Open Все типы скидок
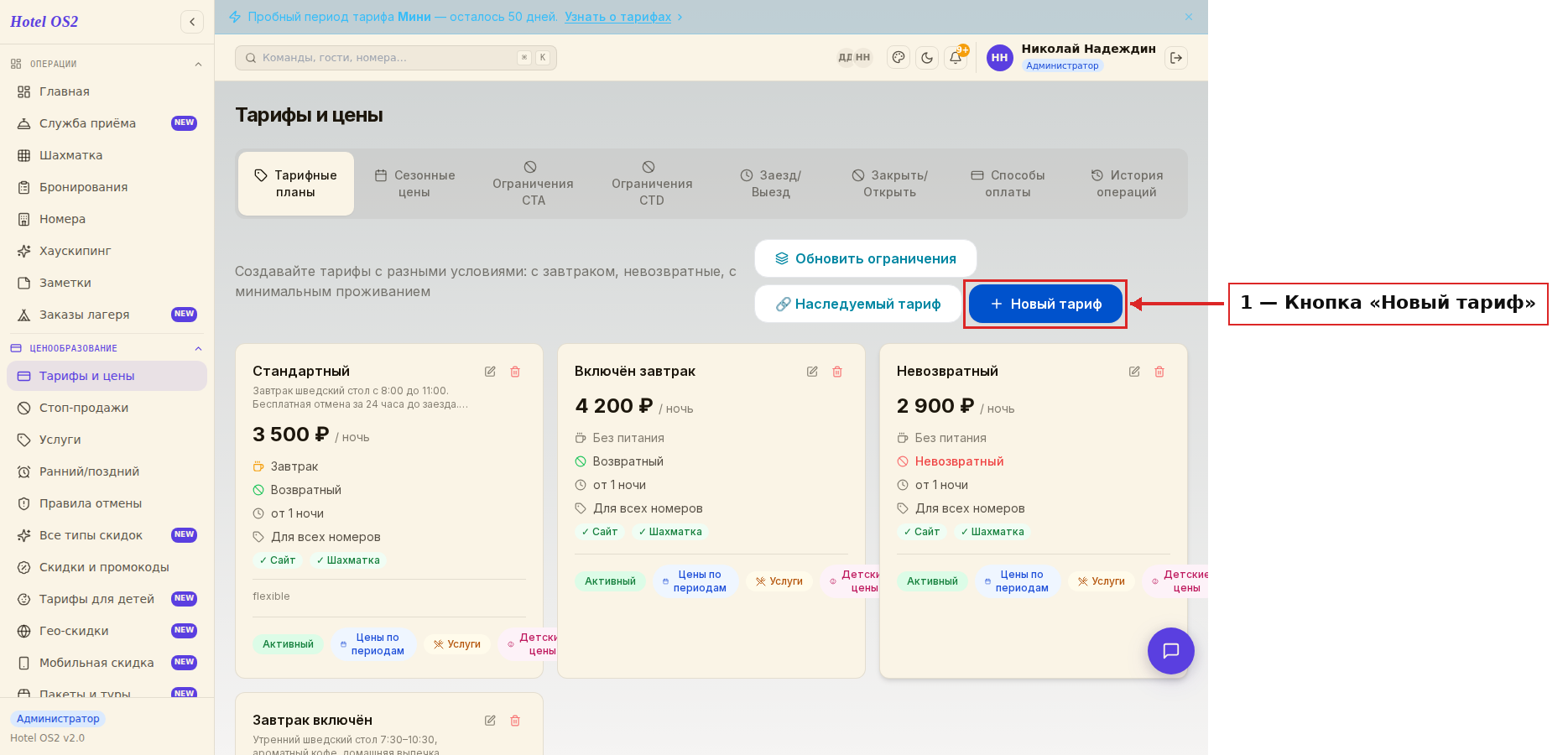Image resolution: width=1568 pixels, height=755 pixels. point(107,535)
